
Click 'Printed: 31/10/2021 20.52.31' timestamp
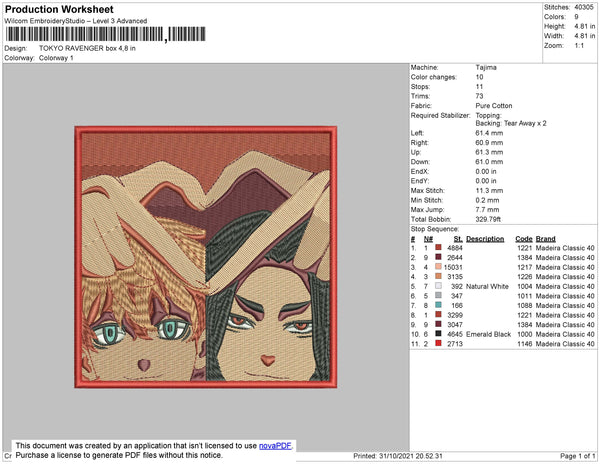[398, 456]
